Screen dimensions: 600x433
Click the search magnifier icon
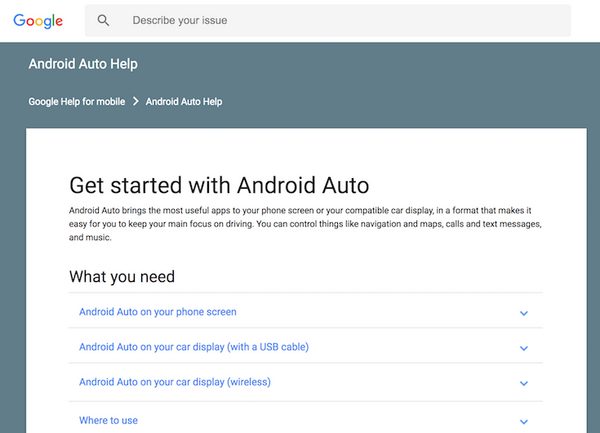coord(103,21)
